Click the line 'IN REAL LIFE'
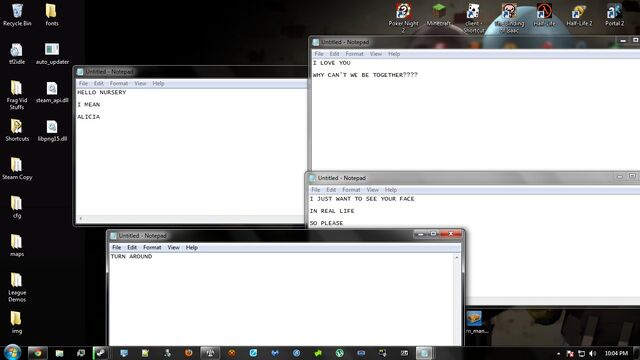Screen dimensions: 640x360 pyautogui.click(x=332, y=211)
